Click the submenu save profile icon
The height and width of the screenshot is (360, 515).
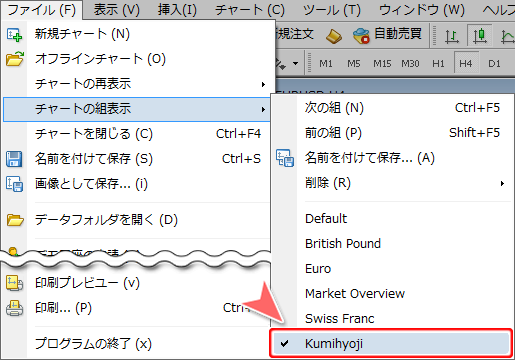pyautogui.click(x=285, y=158)
